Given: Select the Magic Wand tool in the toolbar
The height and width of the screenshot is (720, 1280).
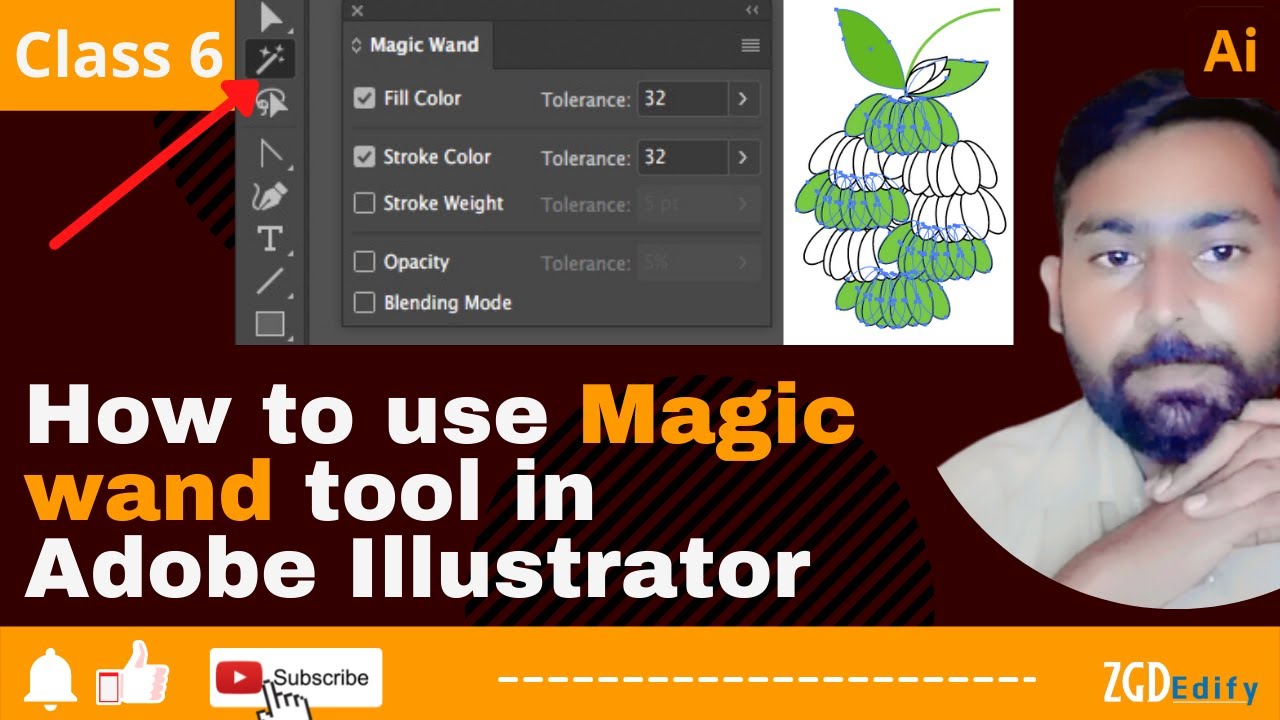Looking at the screenshot, I should [271, 60].
